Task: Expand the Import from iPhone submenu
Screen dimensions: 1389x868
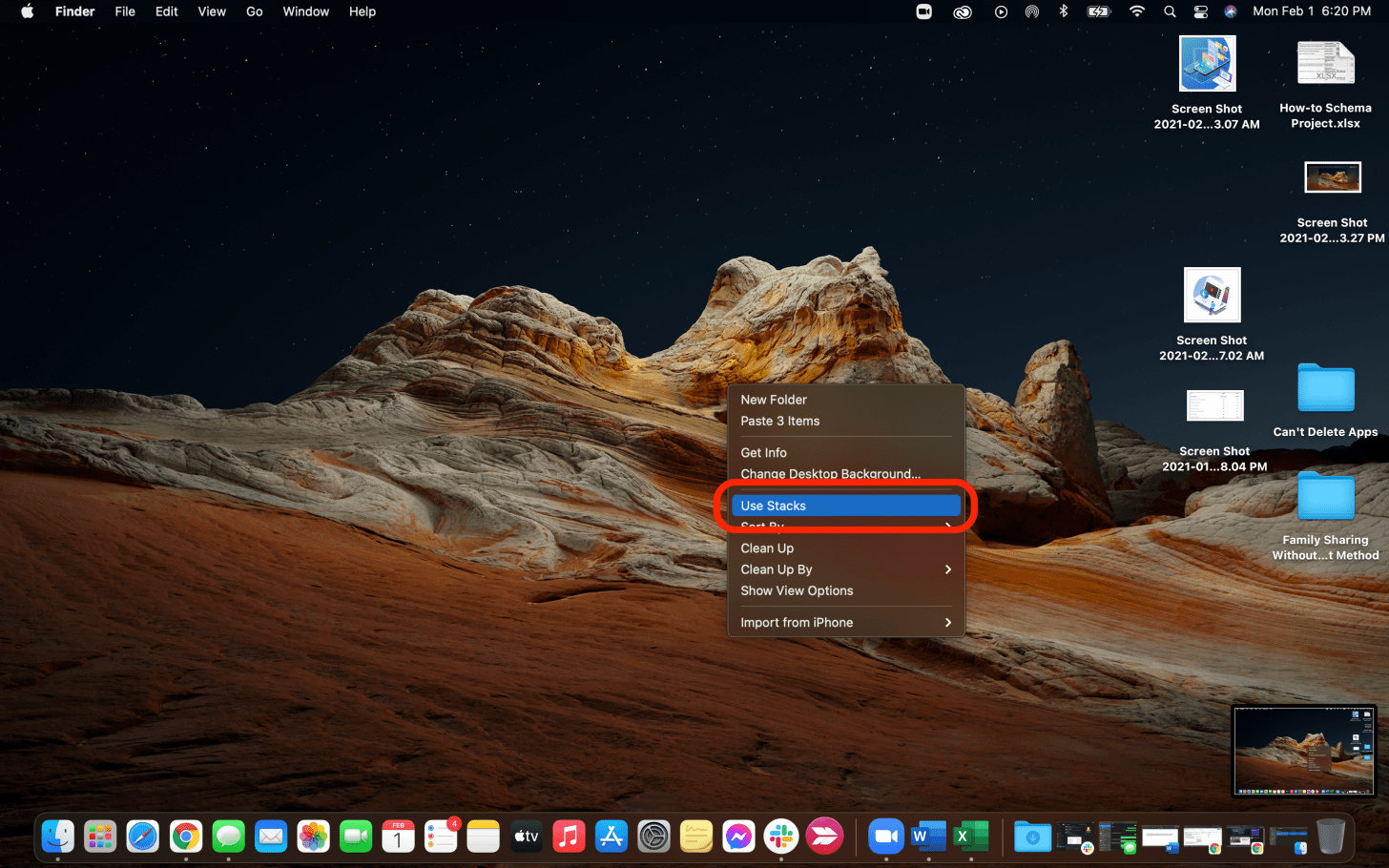Action: [x=845, y=622]
